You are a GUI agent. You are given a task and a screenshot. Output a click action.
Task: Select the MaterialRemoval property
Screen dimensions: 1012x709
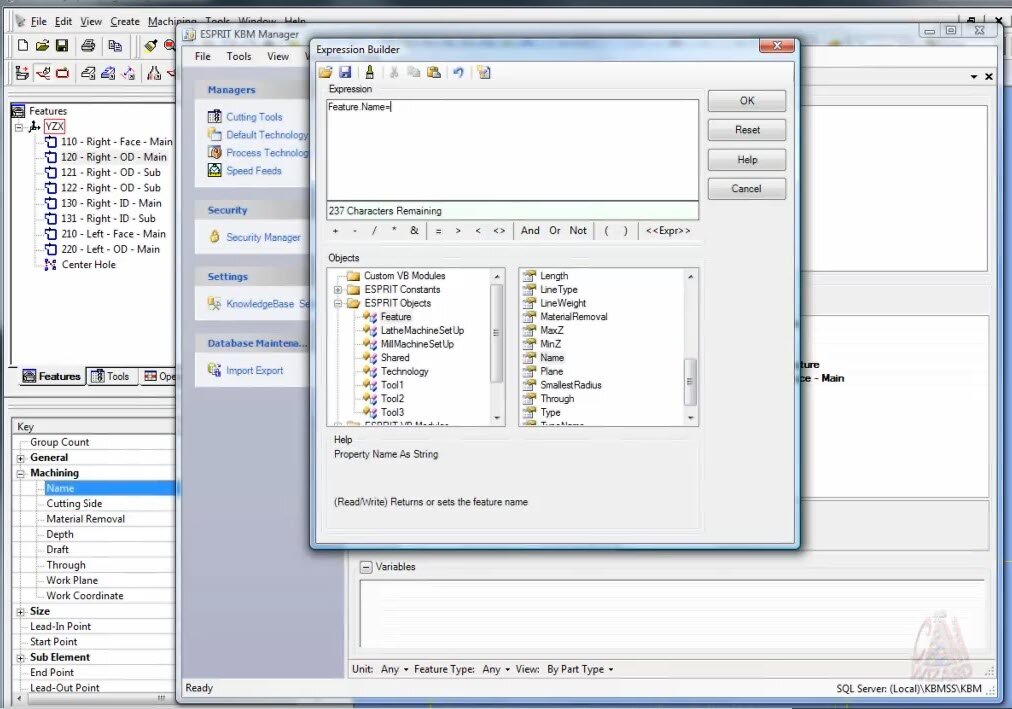tap(573, 317)
